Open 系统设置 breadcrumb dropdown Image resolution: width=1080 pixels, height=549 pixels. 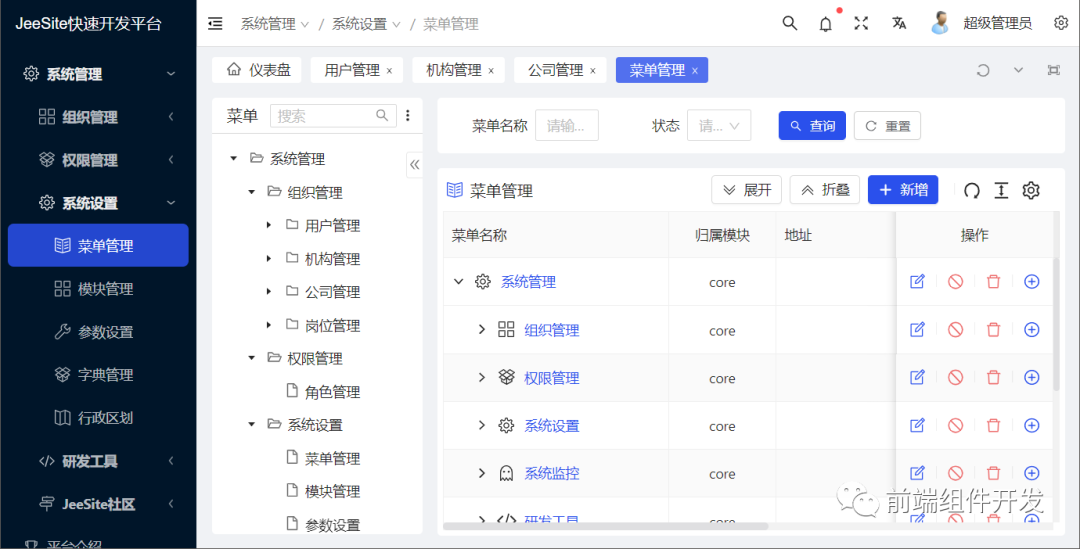[x=366, y=24]
